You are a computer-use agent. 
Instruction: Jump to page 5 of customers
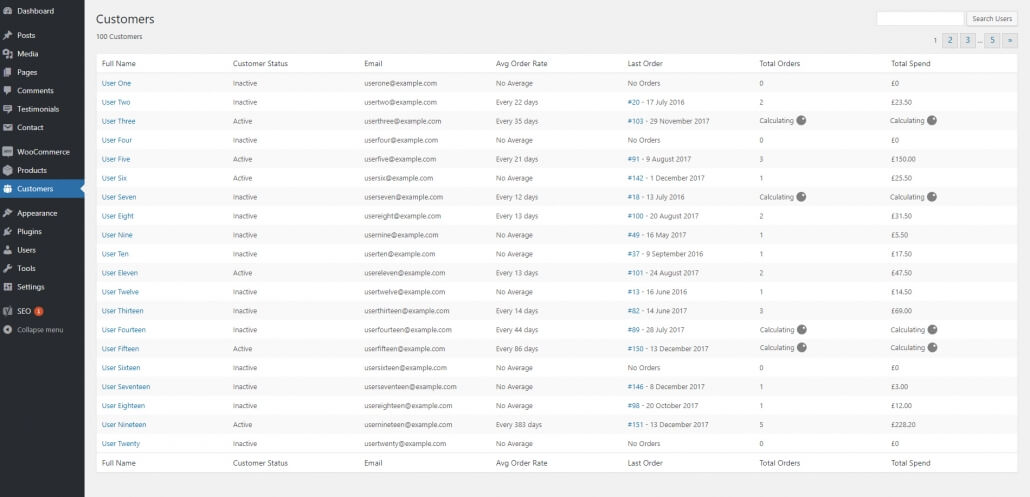click(x=993, y=40)
